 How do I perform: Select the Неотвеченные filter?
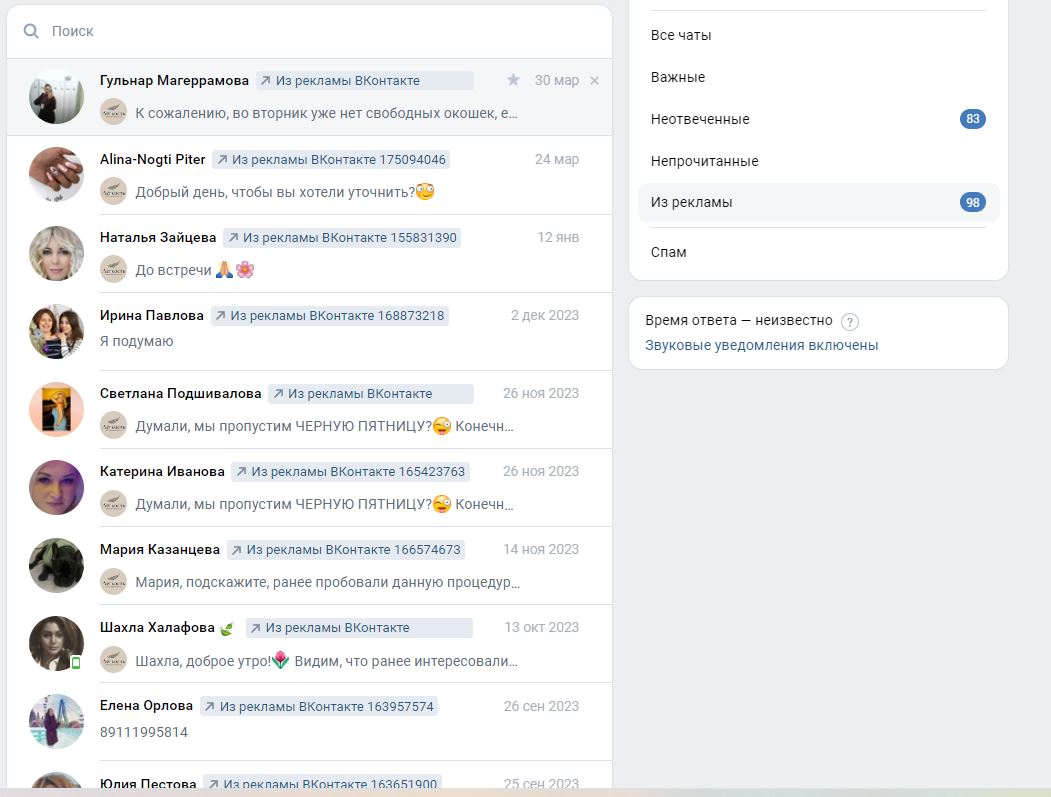point(818,119)
